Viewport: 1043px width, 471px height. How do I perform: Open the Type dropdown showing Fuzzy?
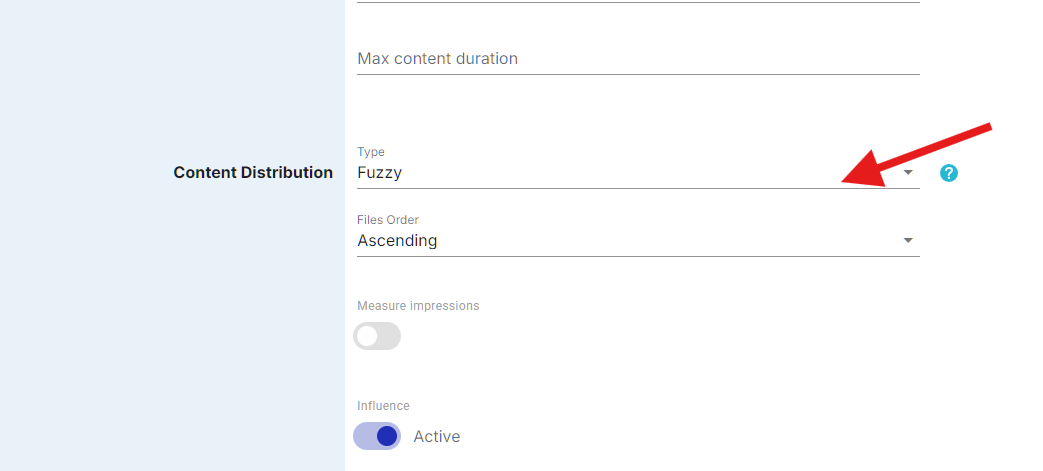click(x=638, y=167)
